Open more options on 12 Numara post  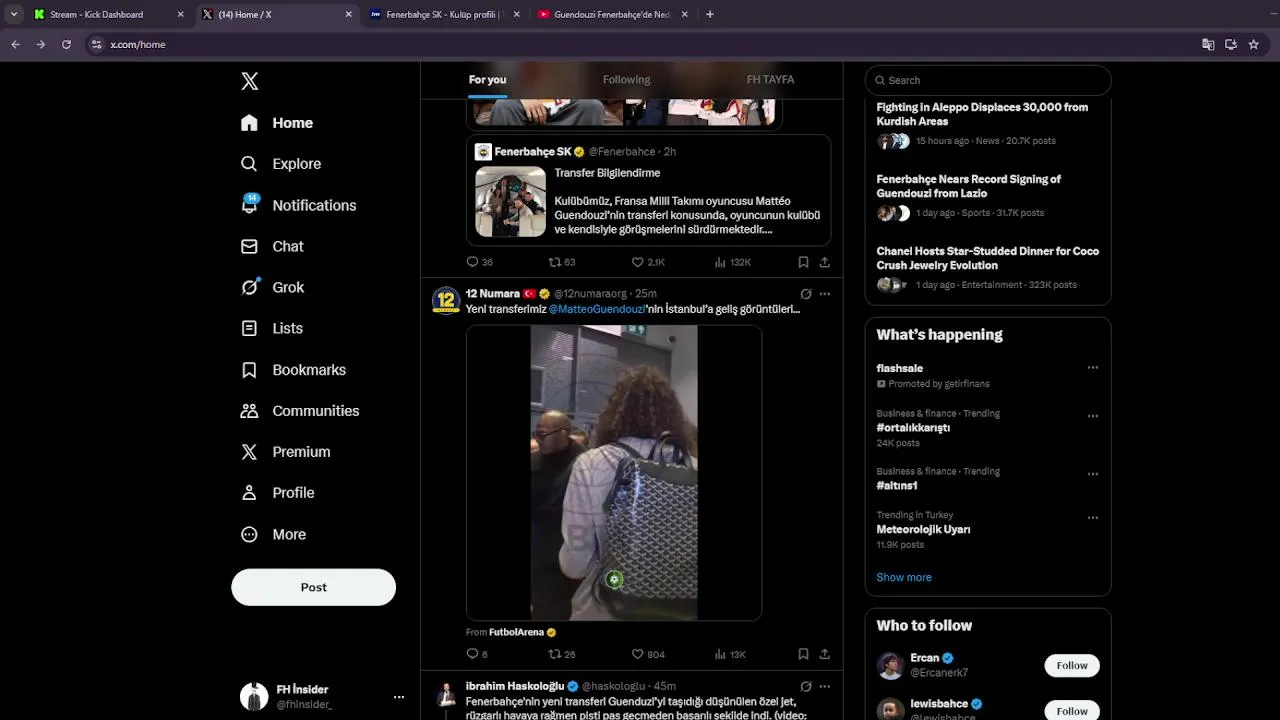tap(825, 294)
